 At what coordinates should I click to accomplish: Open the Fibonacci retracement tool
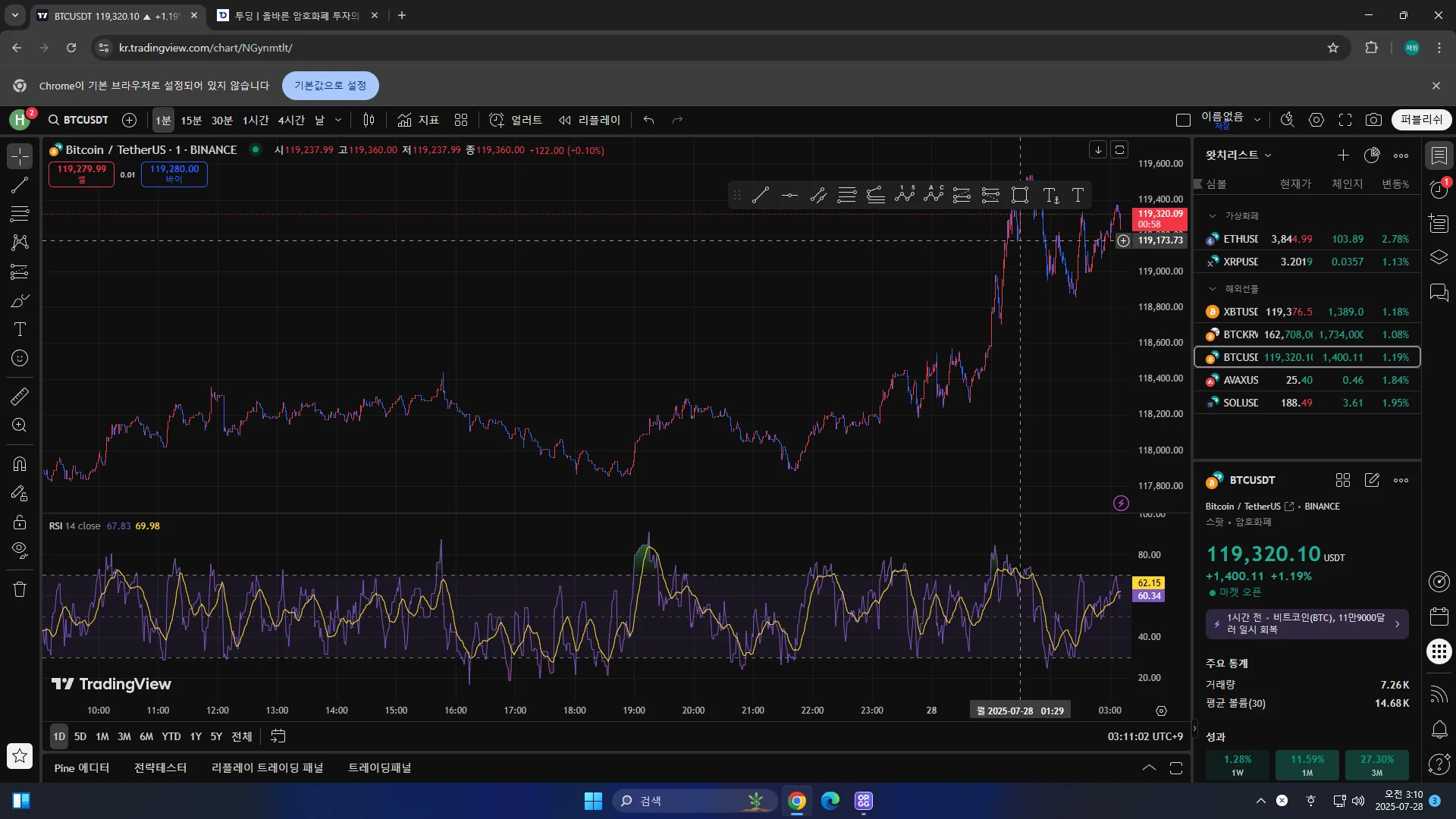pos(20,214)
